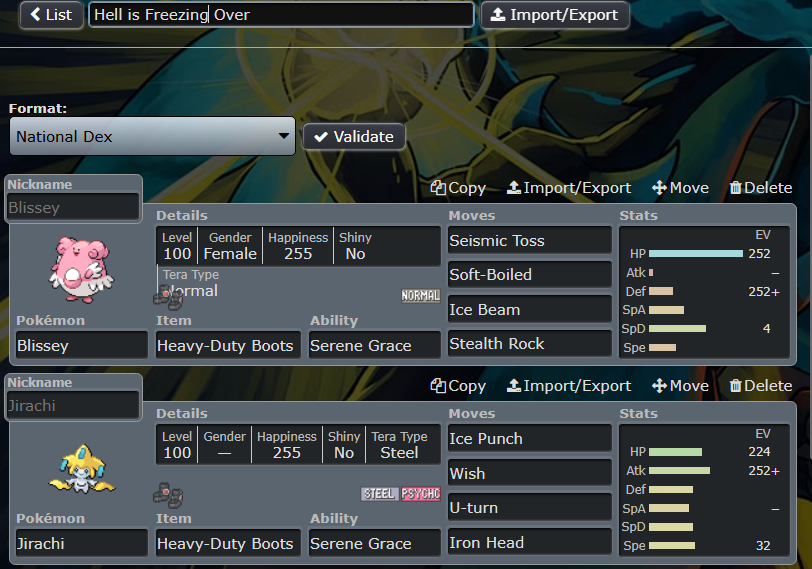Edit Blissey's Heavy-Duty Boots item field
The height and width of the screenshot is (569, 812).
pos(228,345)
